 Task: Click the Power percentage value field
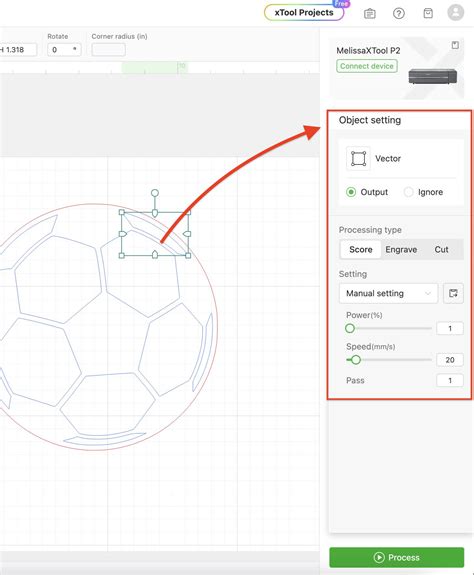tap(450, 328)
